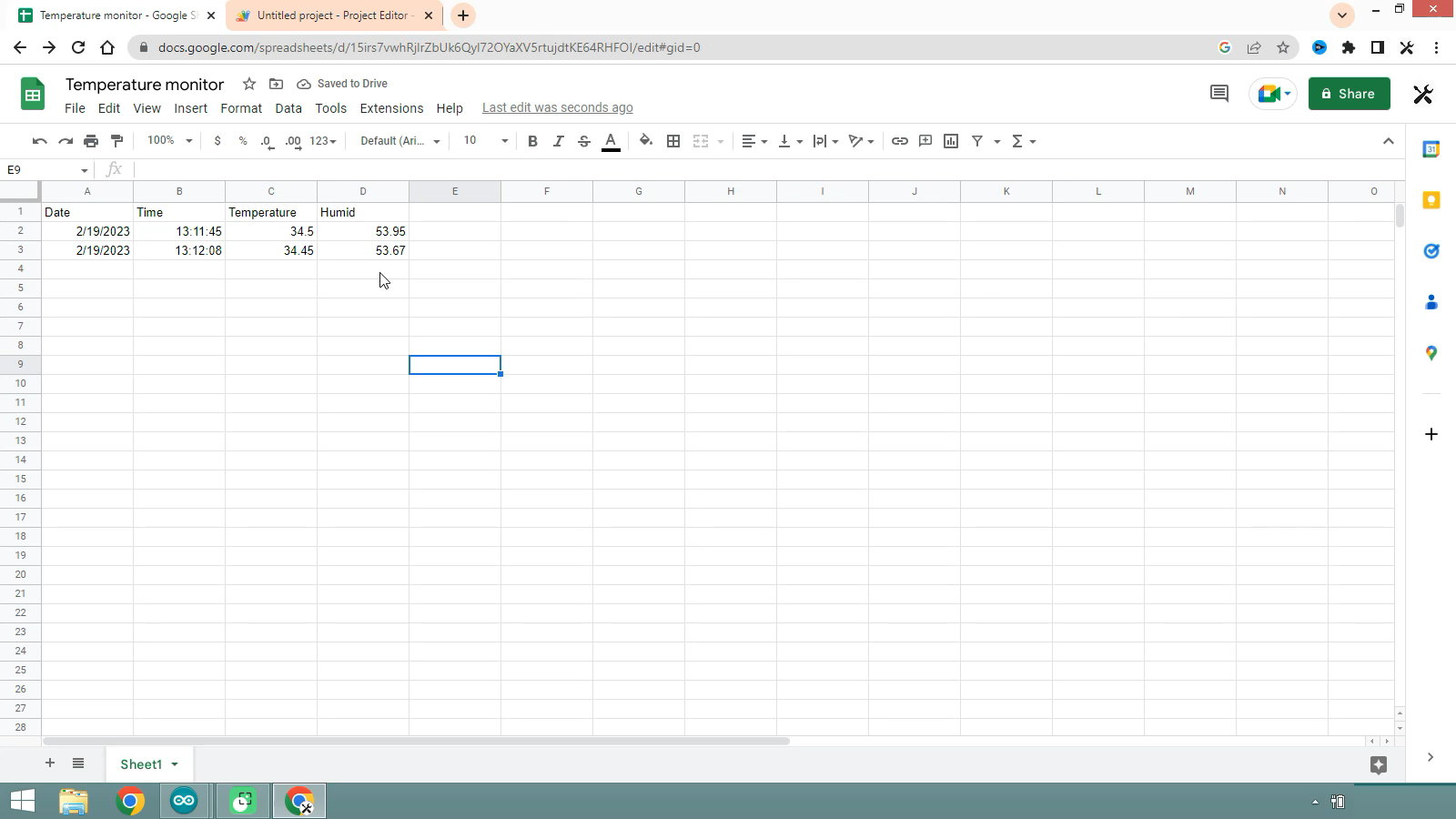Open the File menu
The image size is (1456, 819).
tap(75, 108)
